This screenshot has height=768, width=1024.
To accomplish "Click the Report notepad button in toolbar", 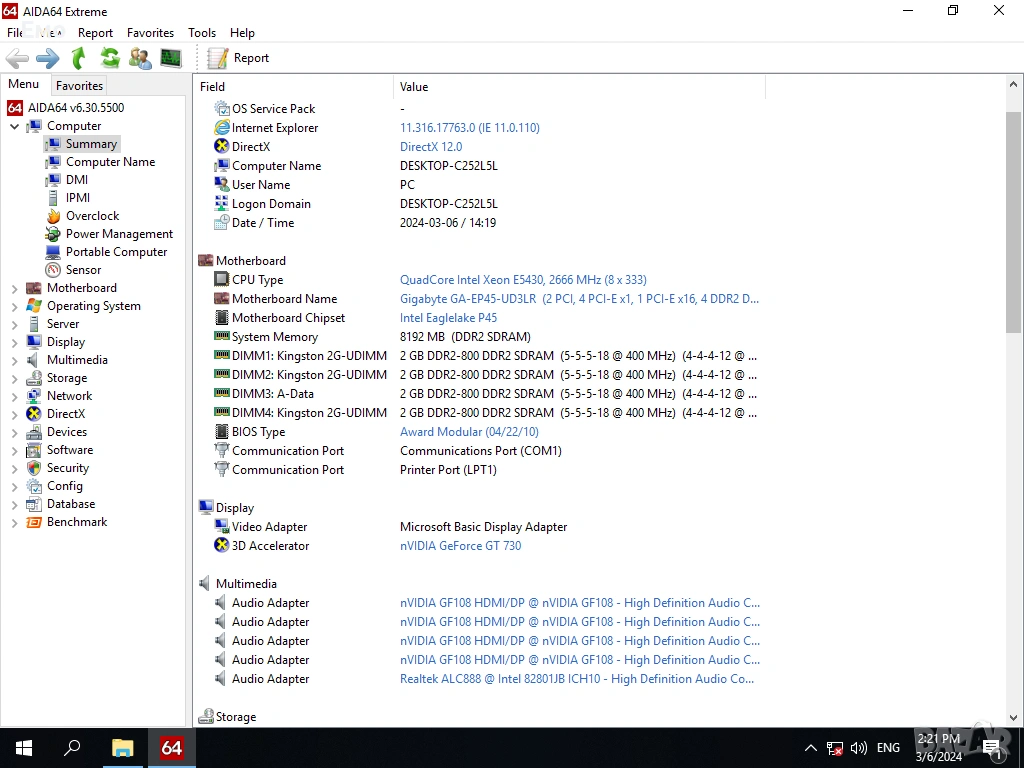I will tap(238, 58).
